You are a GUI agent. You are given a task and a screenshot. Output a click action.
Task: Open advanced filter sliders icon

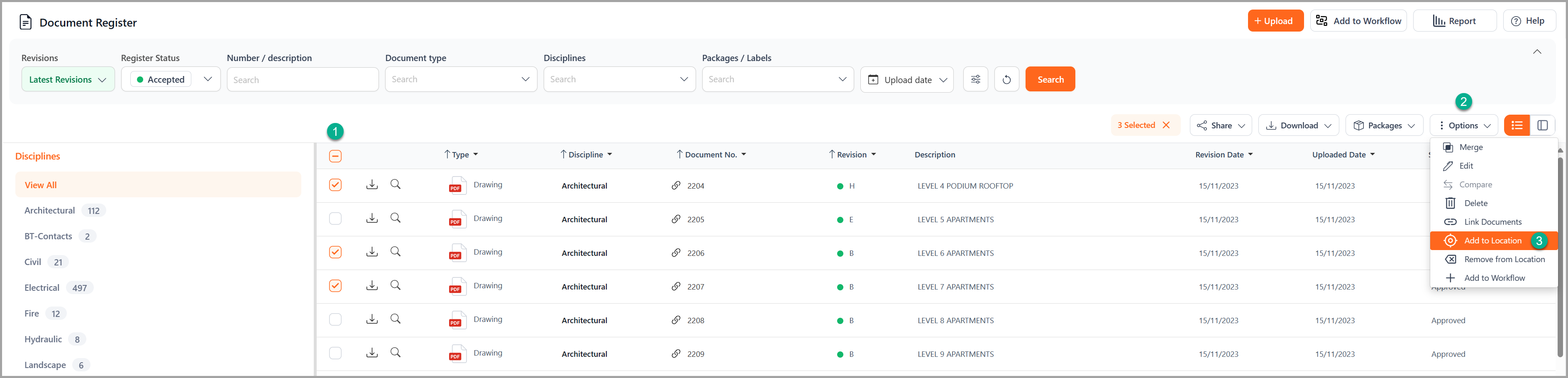click(975, 79)
